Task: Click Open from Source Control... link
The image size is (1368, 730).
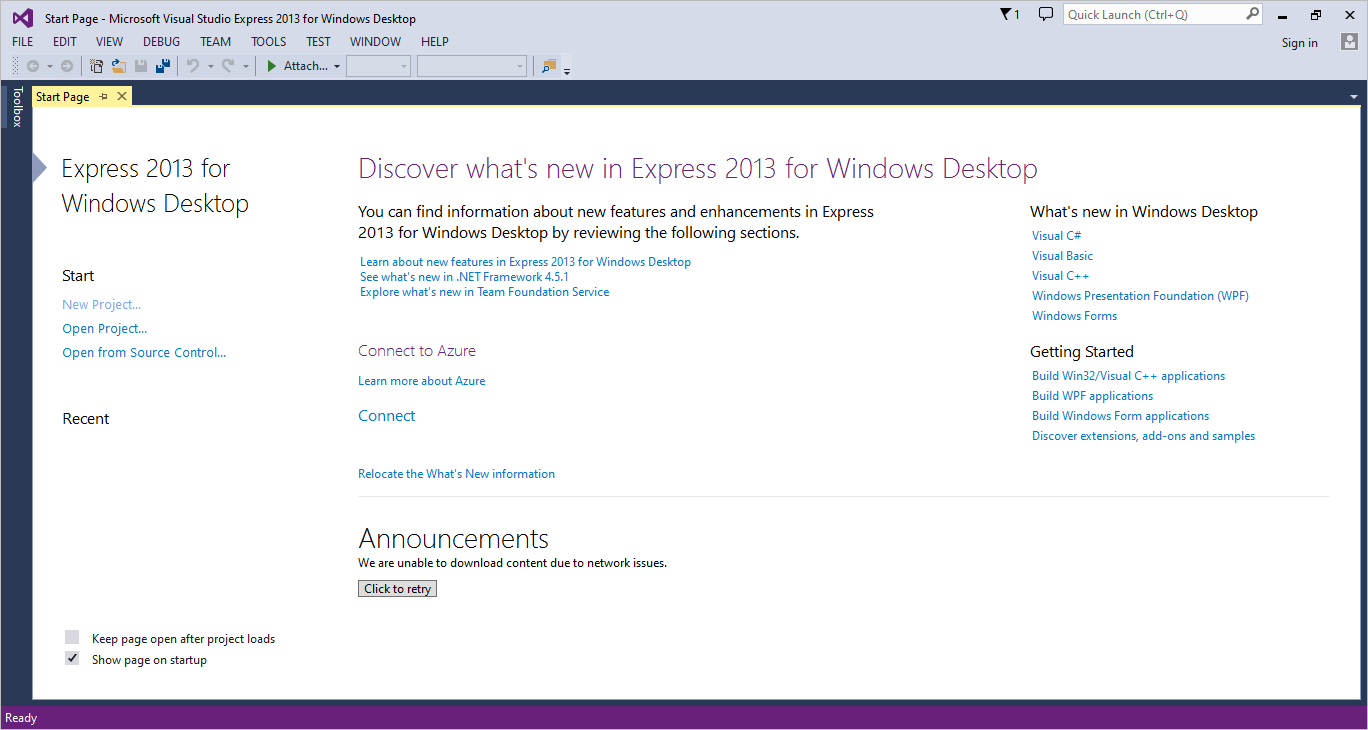Action: coord(144,352)
